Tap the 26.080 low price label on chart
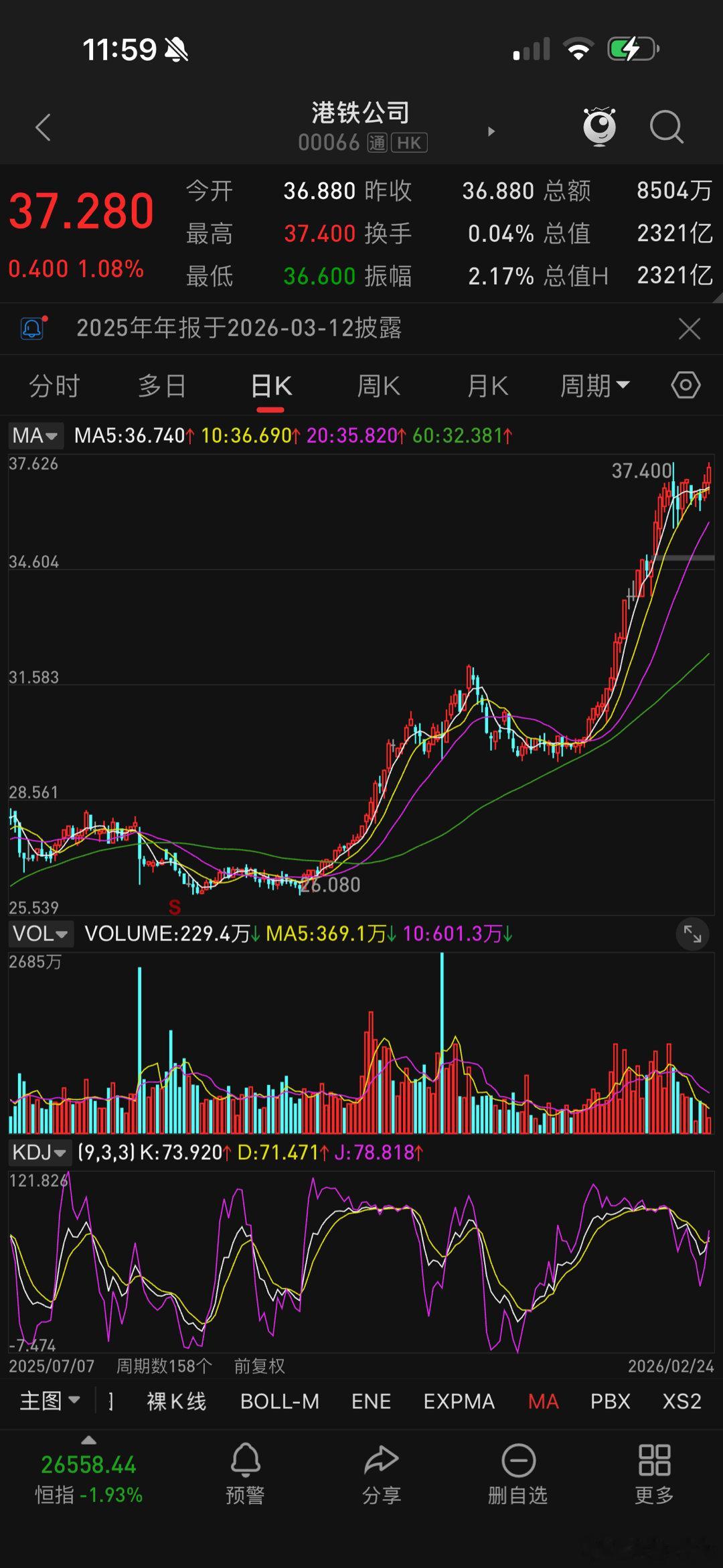Screen dimensions: 723x1568 click(x=331, y=885)
